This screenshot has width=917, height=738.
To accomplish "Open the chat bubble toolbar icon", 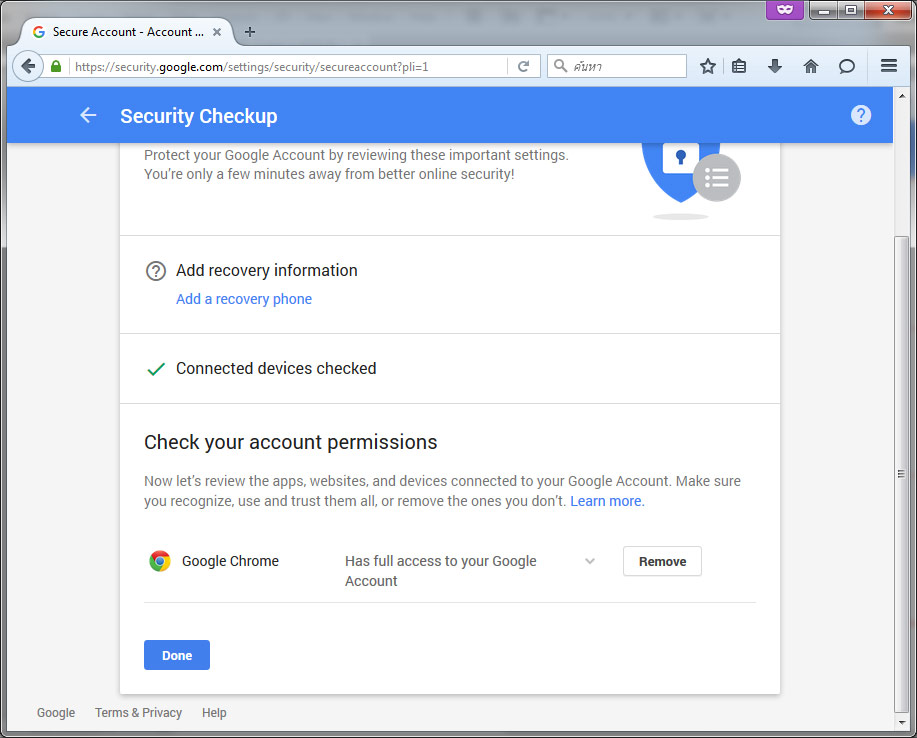I will 846,66.
